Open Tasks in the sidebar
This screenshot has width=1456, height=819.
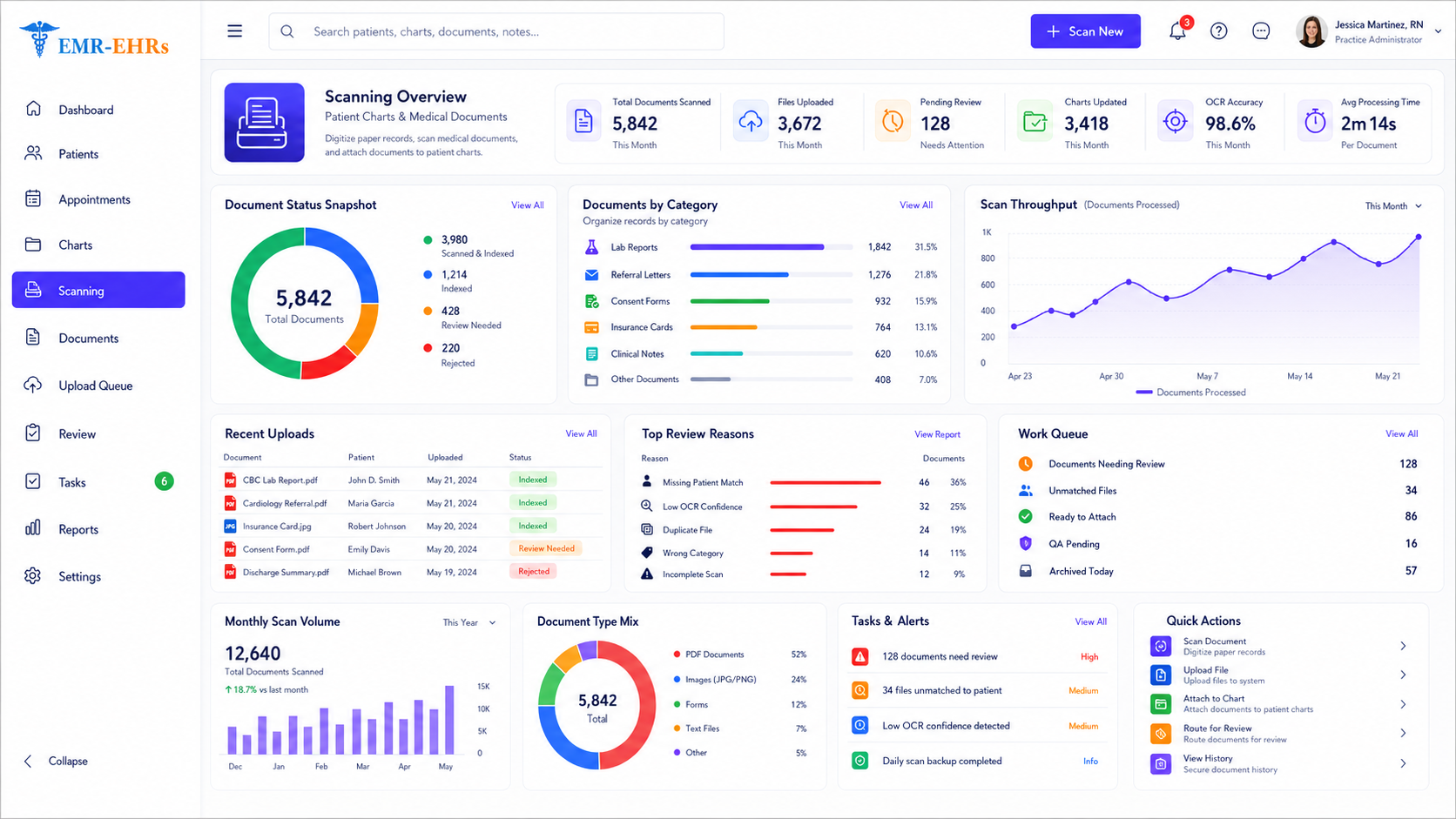click(98, 482)
